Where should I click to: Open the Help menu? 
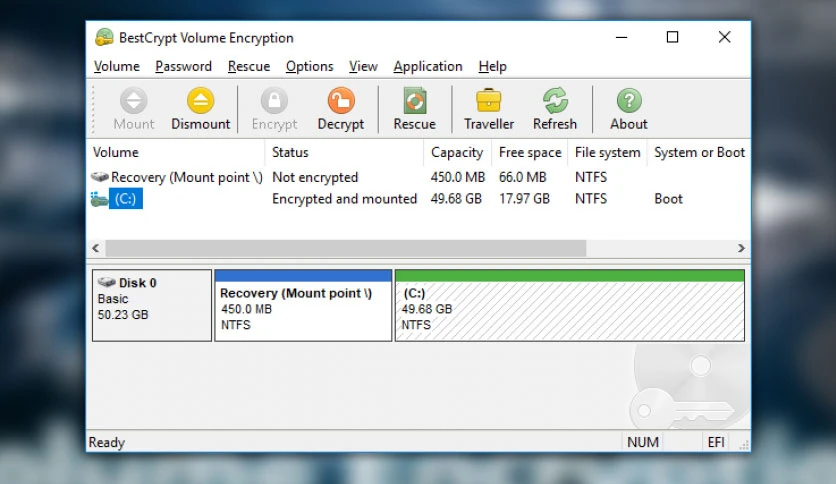[492, 66]
